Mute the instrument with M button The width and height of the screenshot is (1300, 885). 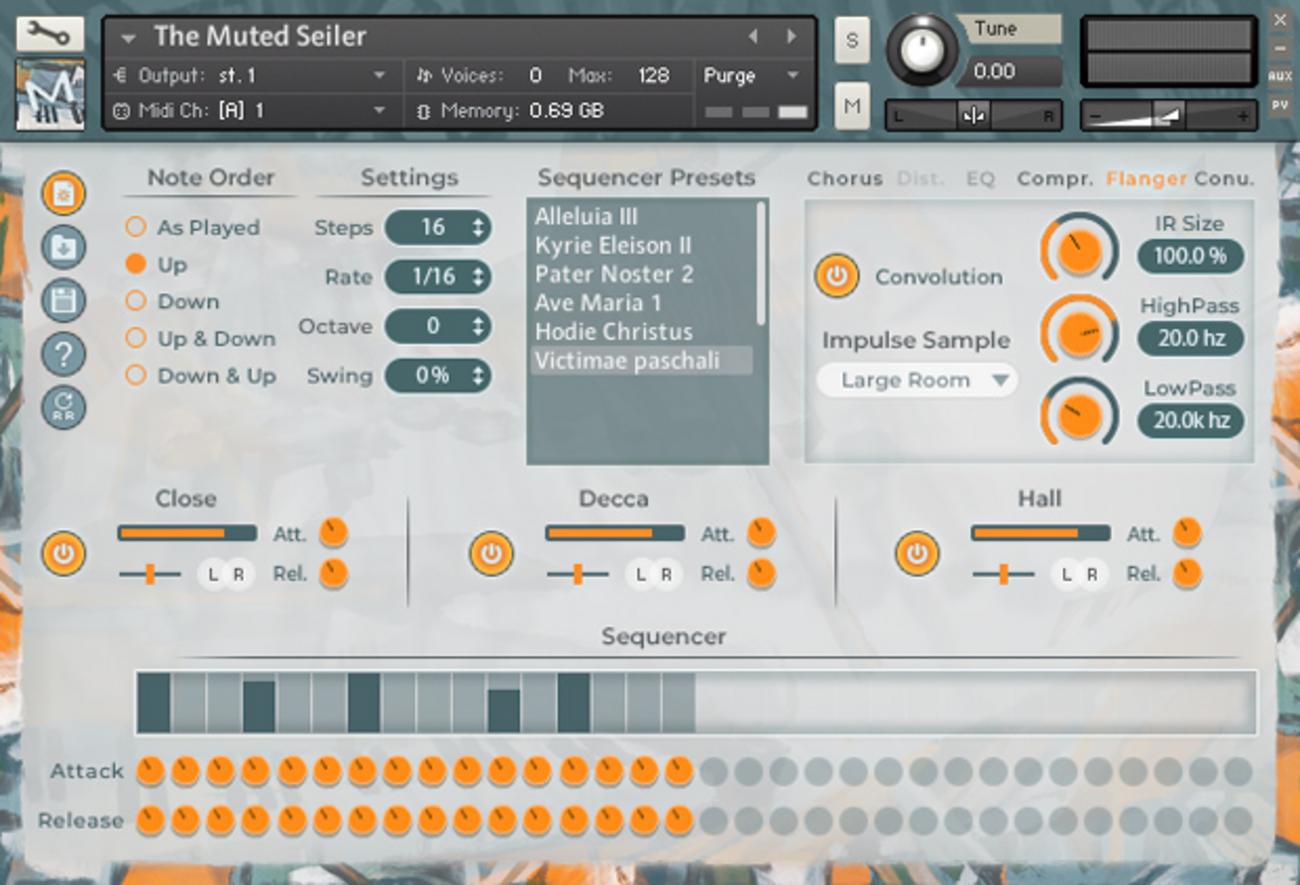[x=852, y=106]
